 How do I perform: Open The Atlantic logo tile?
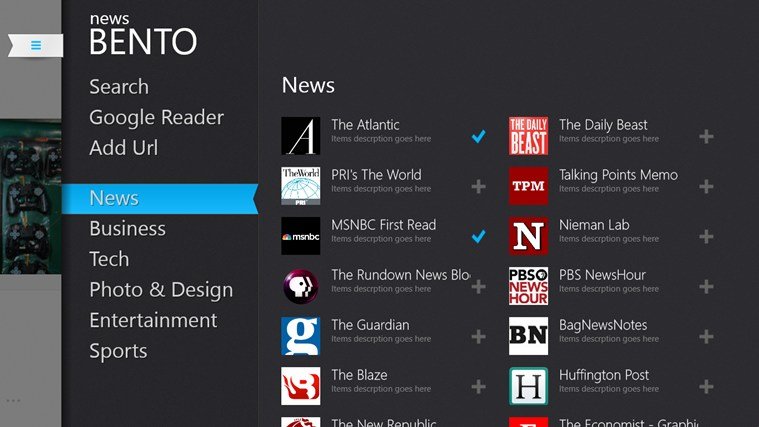click(301, 136)
